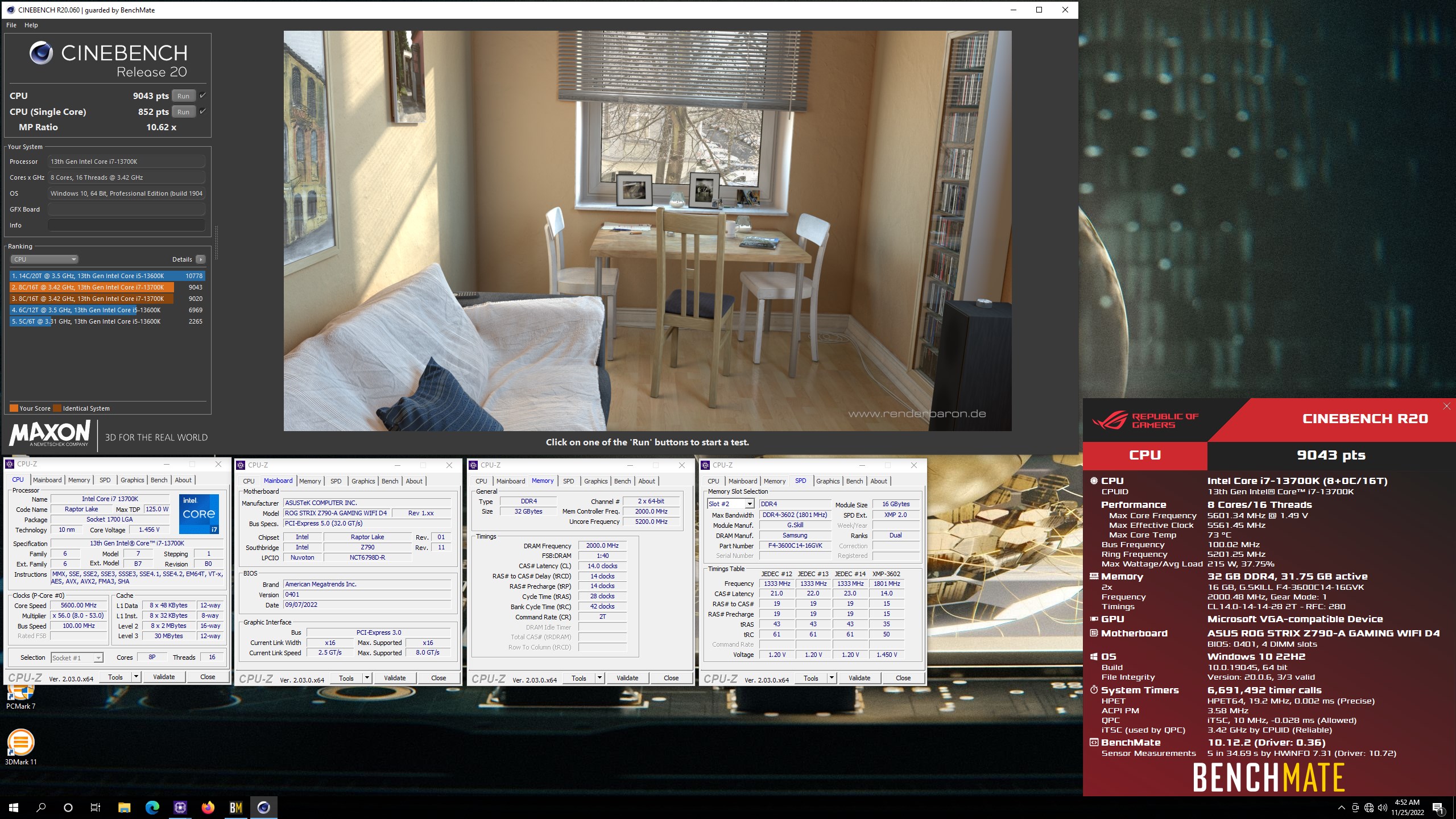Screen dimensions: 1456x819
Task: Open the Help menu in Cinebench
Action: (x=31, y=25)
